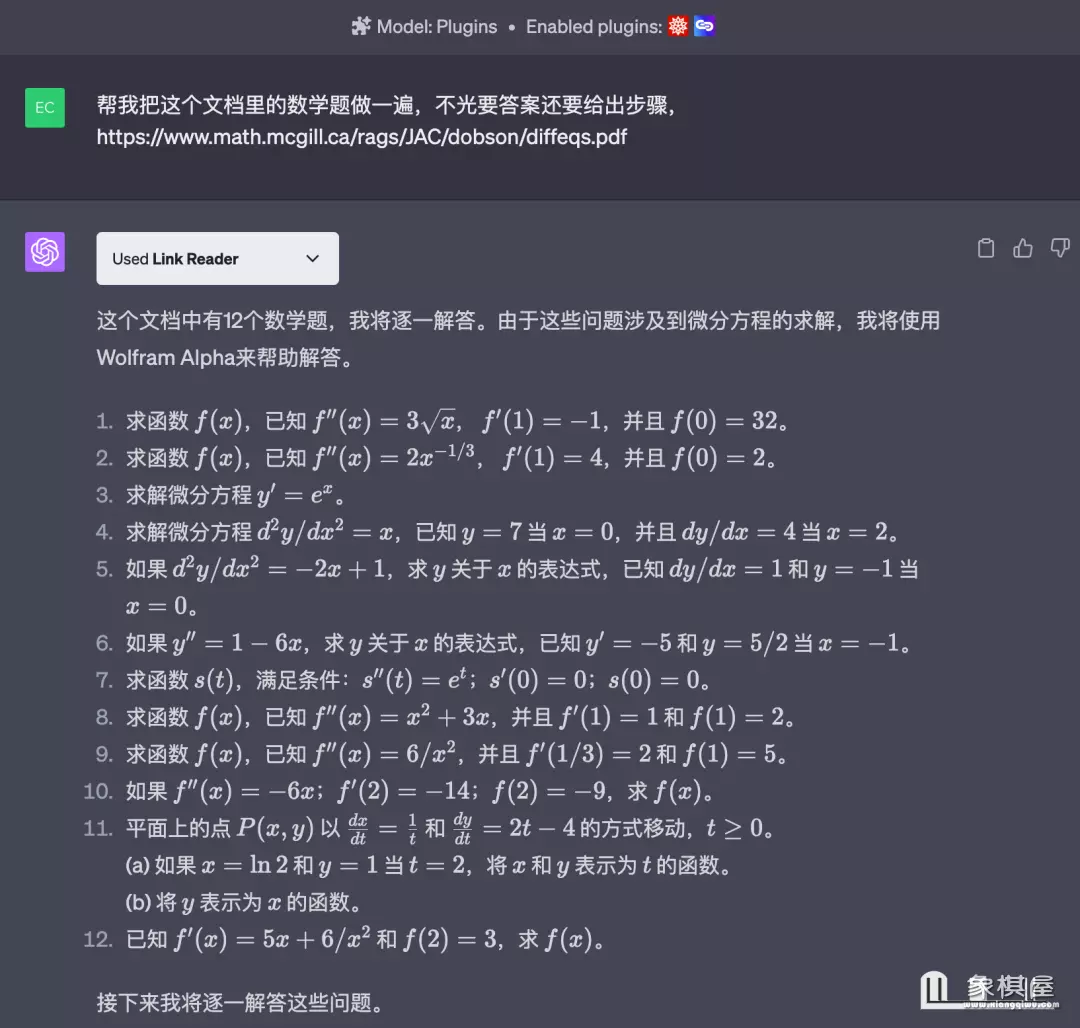Click the green EC user avatar
1080x1028 pixels.
[45, 108]
